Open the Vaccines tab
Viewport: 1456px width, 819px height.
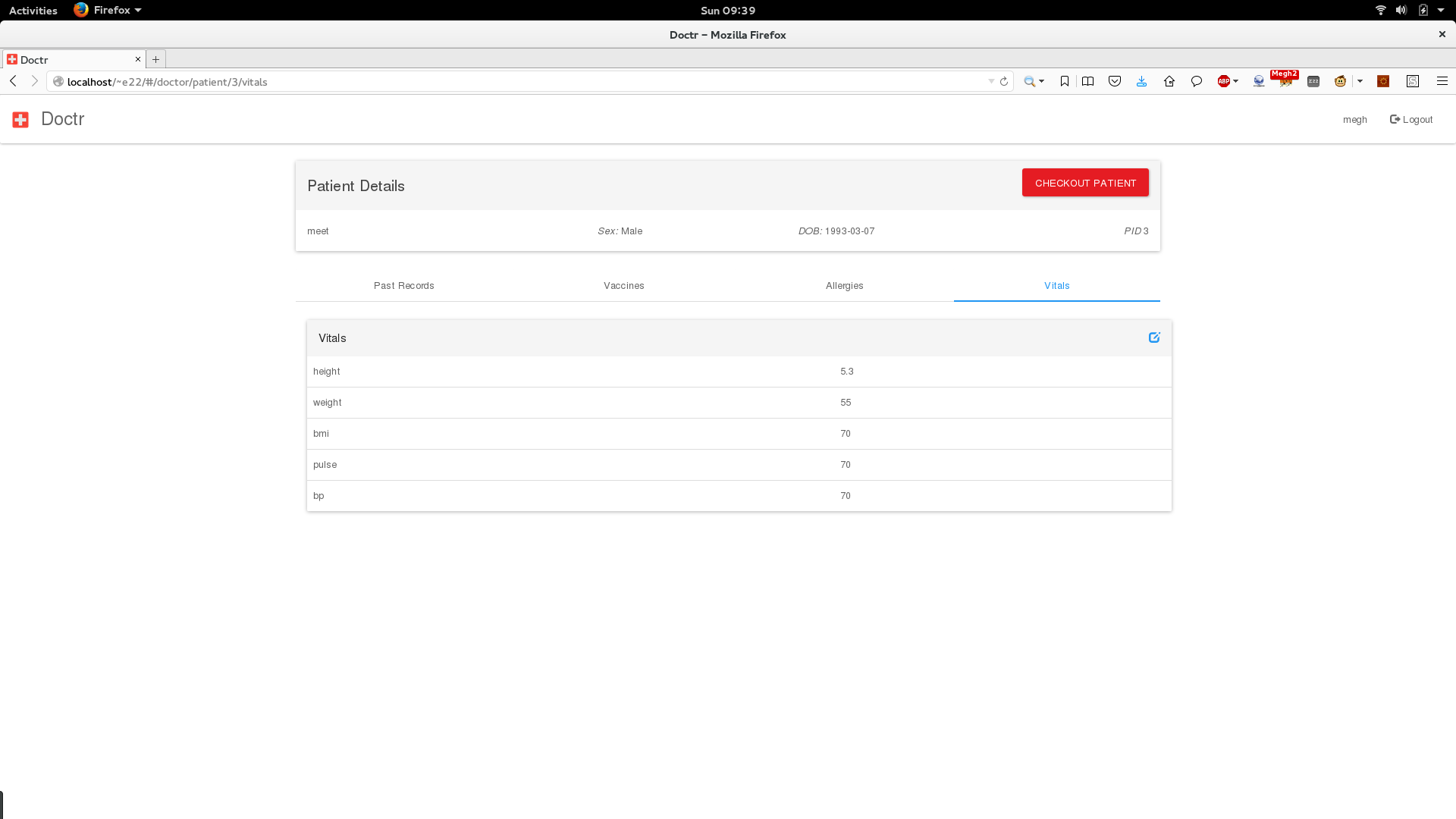pos(623,286)
